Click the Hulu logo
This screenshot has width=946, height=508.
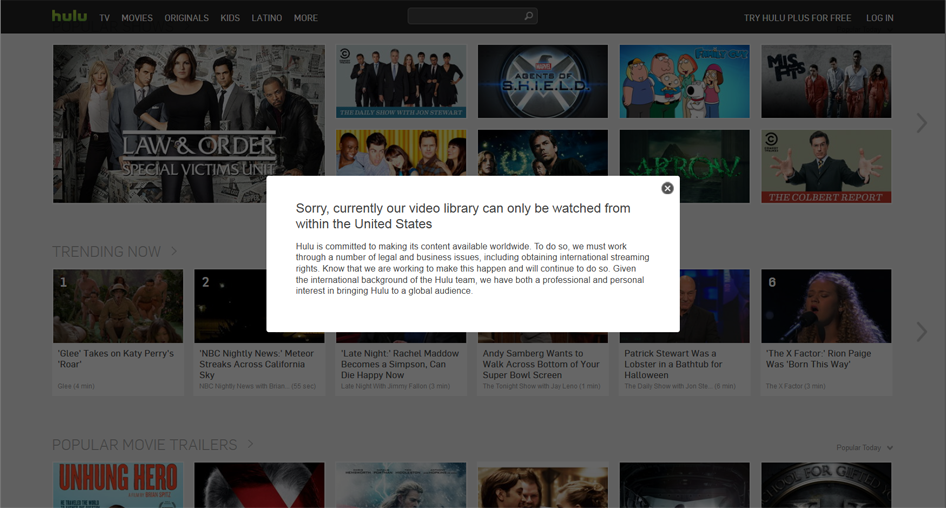[x=69, y=16]
